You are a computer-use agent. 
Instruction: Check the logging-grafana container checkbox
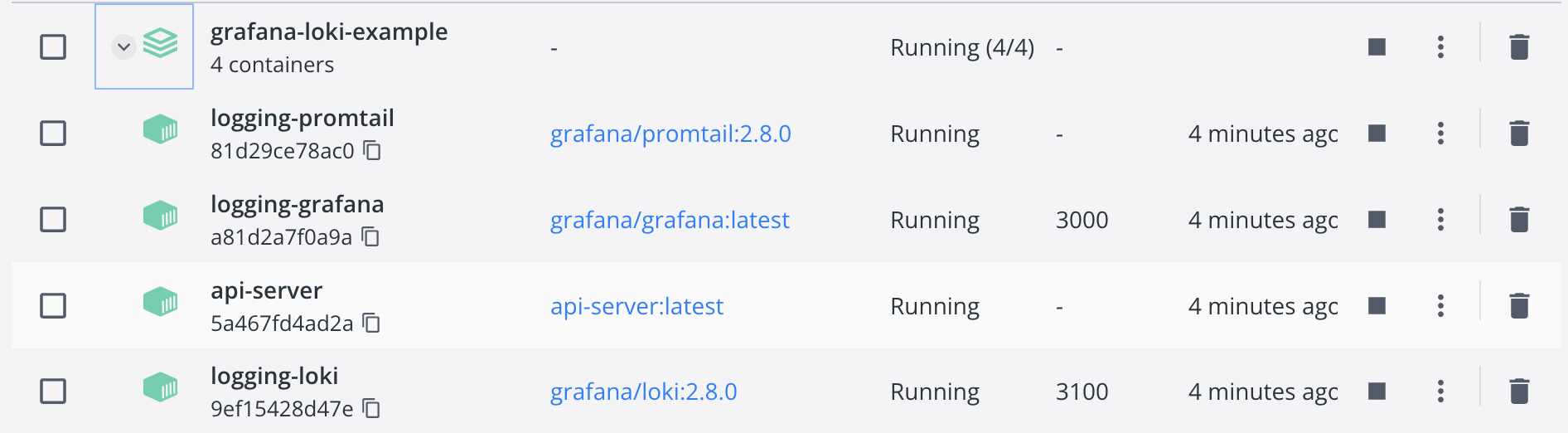(x=53, y=219)
